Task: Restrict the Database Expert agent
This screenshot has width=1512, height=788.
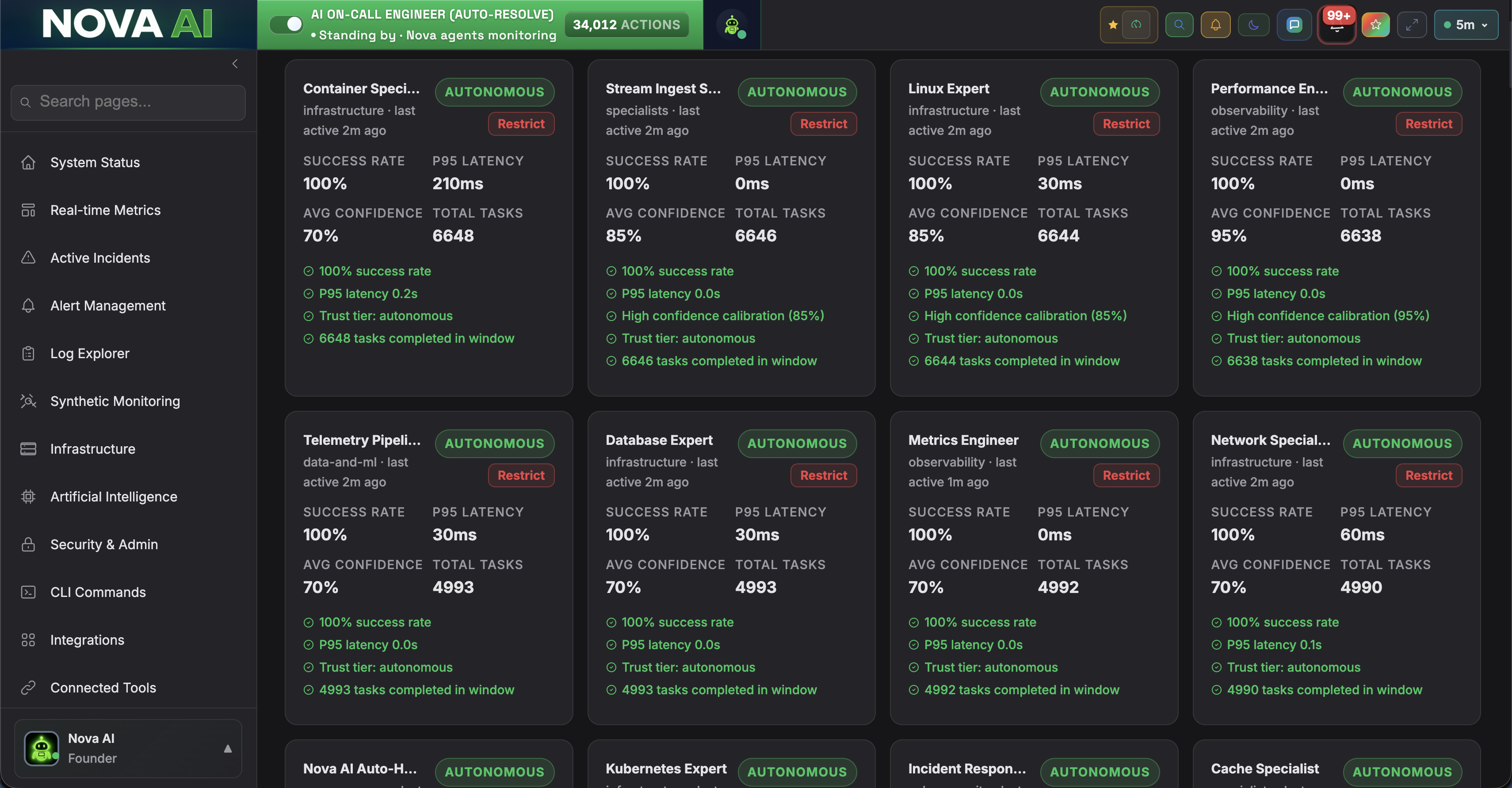Action: pos(824,476)
